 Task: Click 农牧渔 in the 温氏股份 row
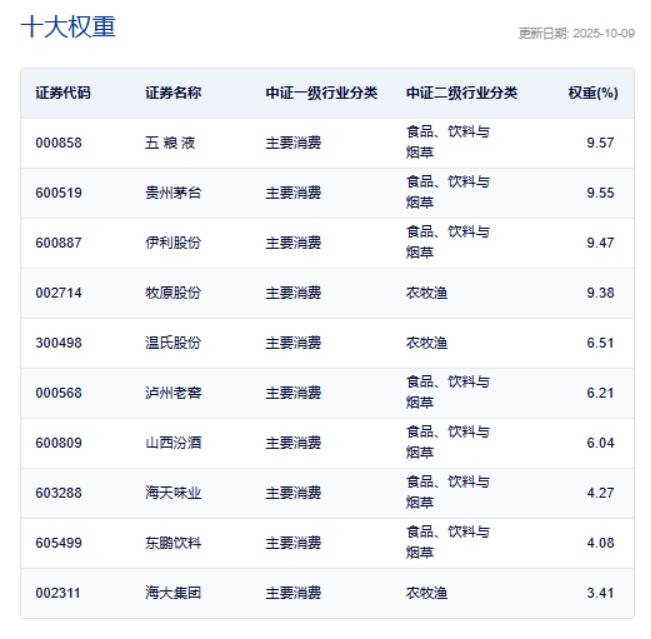[x=427, y=343]
